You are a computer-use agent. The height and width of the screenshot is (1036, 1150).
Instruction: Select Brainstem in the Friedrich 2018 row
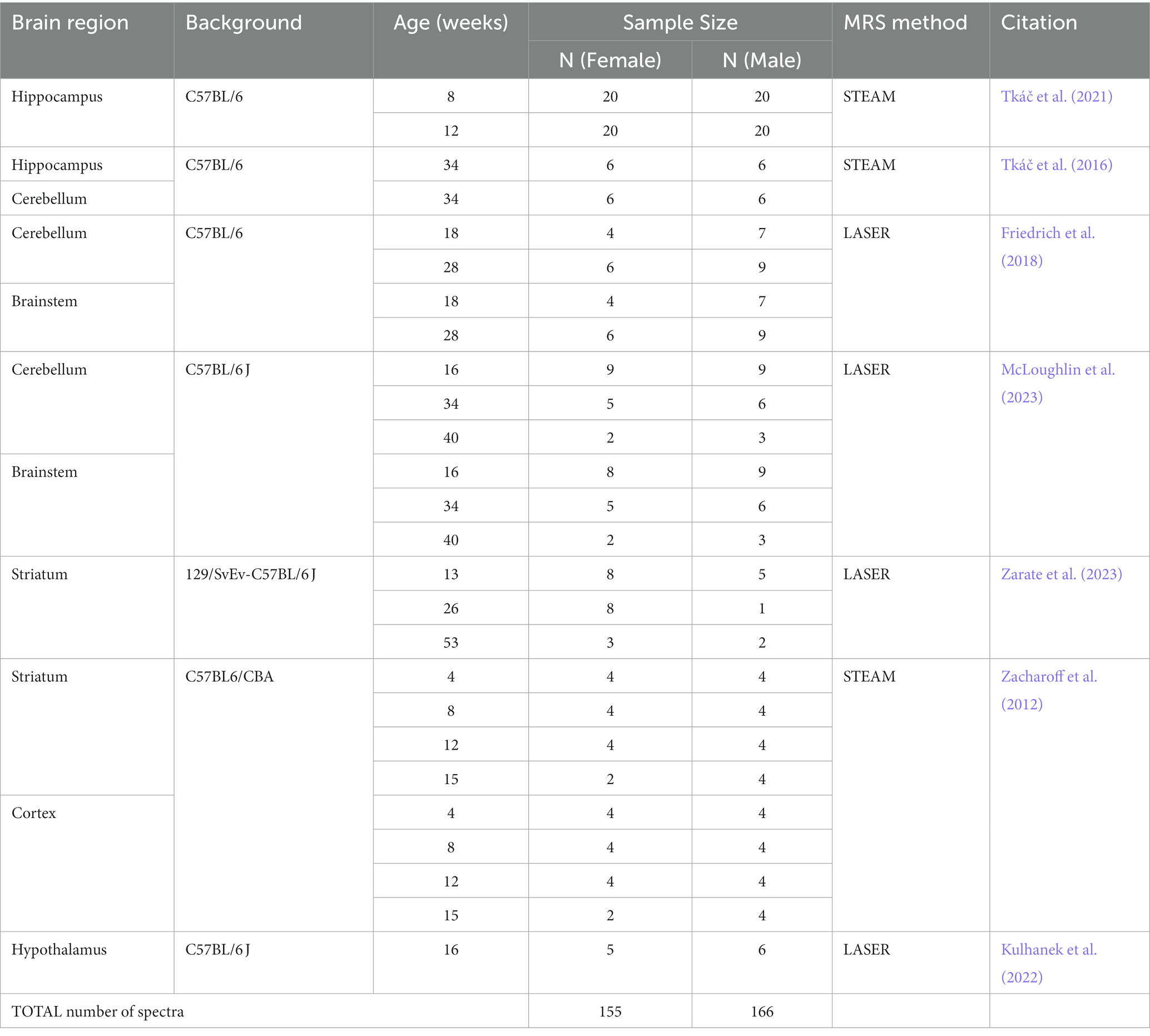44,302
